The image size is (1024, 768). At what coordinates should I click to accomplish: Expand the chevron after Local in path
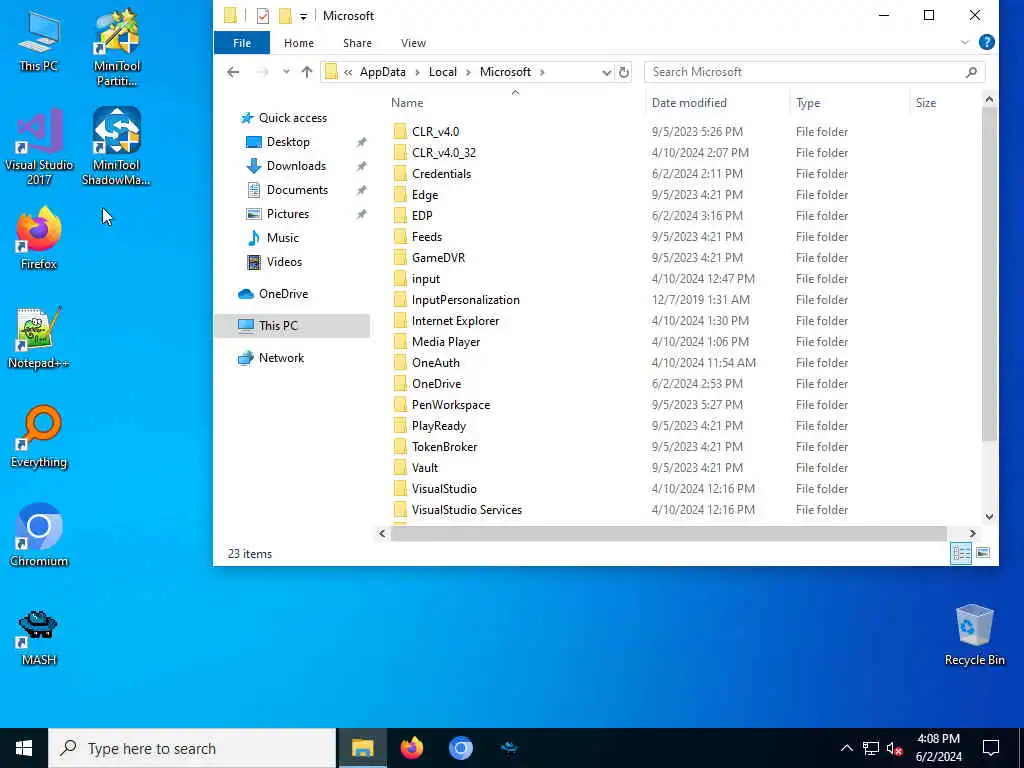click(468, 72)
